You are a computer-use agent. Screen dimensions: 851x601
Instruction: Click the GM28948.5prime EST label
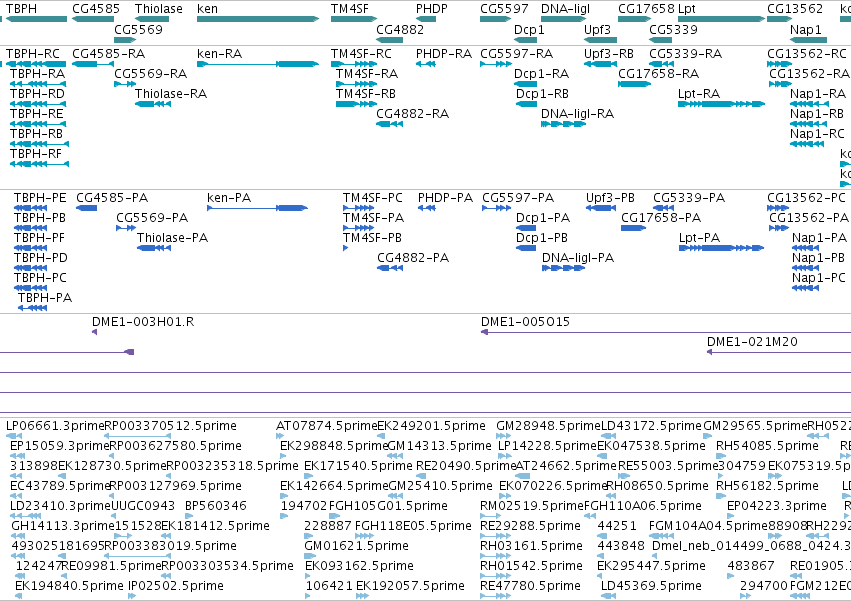click(x=549, y=426)
